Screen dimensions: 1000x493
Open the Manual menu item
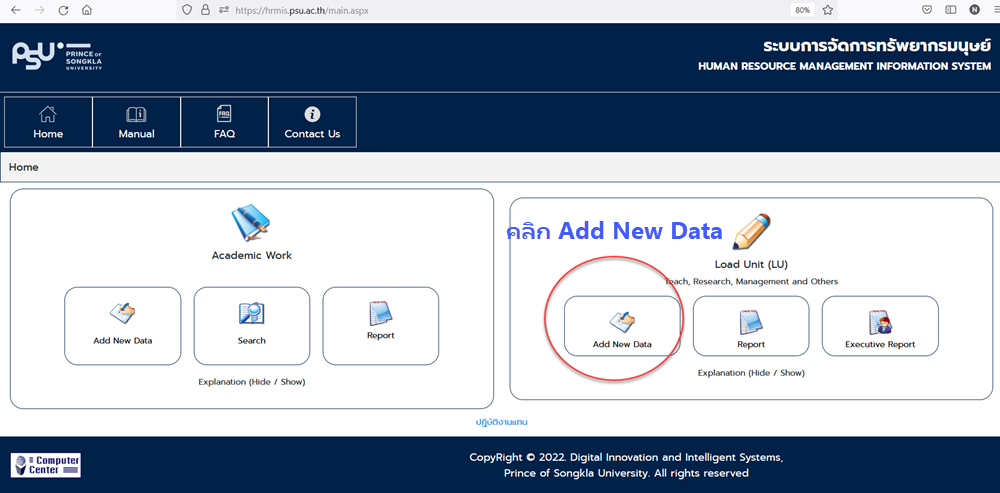(x=136, y=122)
